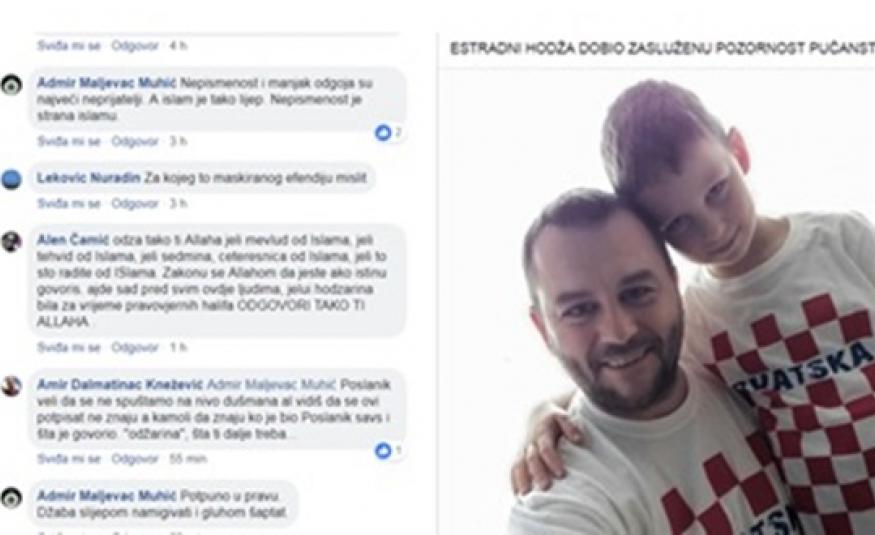This screenshot has width=875, height=535.
Task: Open the 55 min comment timestamp
Action: [188, 459]
